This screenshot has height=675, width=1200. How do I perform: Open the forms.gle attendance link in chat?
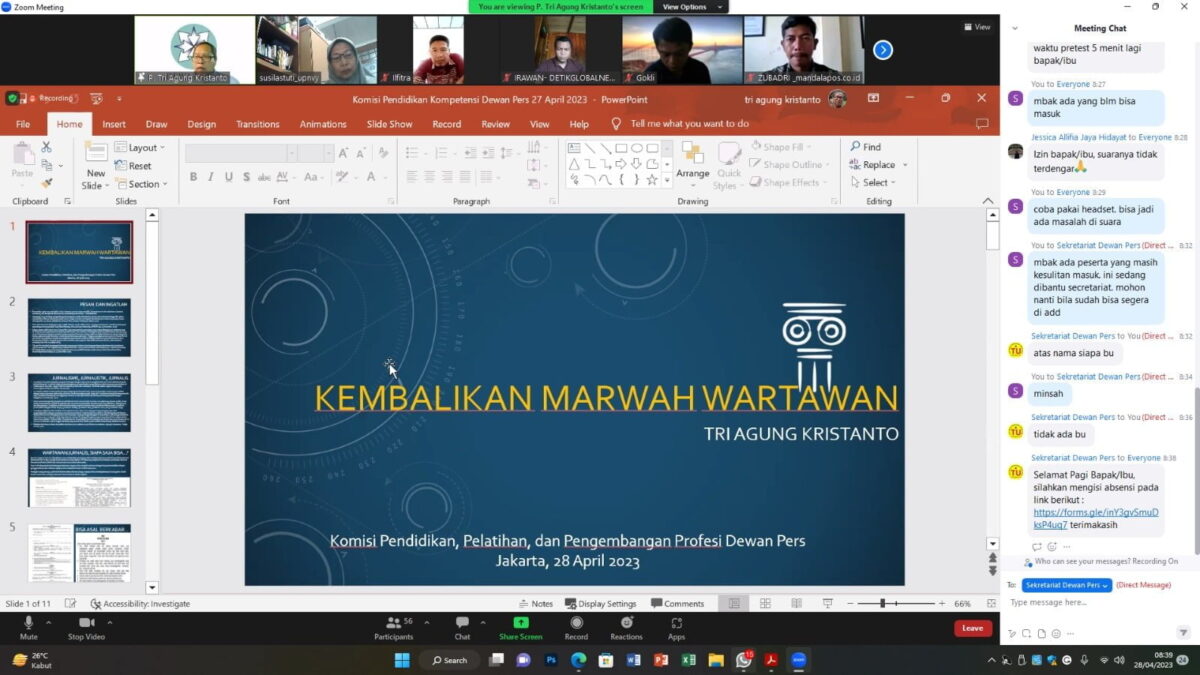coord(1095,518)
